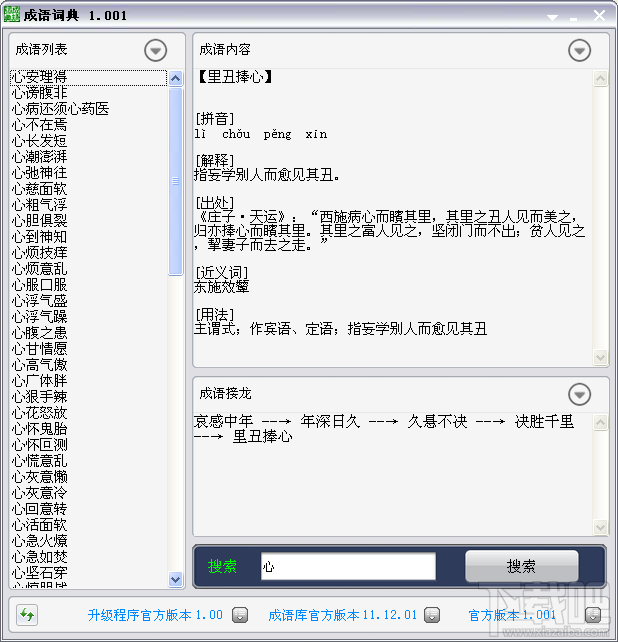
Task: Click the 成语词典 app icon in title bar
Action: [x=12, y=14]
